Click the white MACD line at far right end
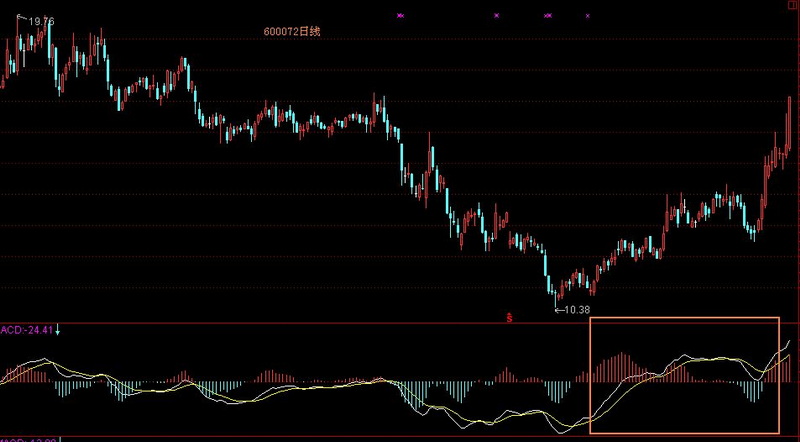Viewport: 800px width, 442px height. [788, 341]
